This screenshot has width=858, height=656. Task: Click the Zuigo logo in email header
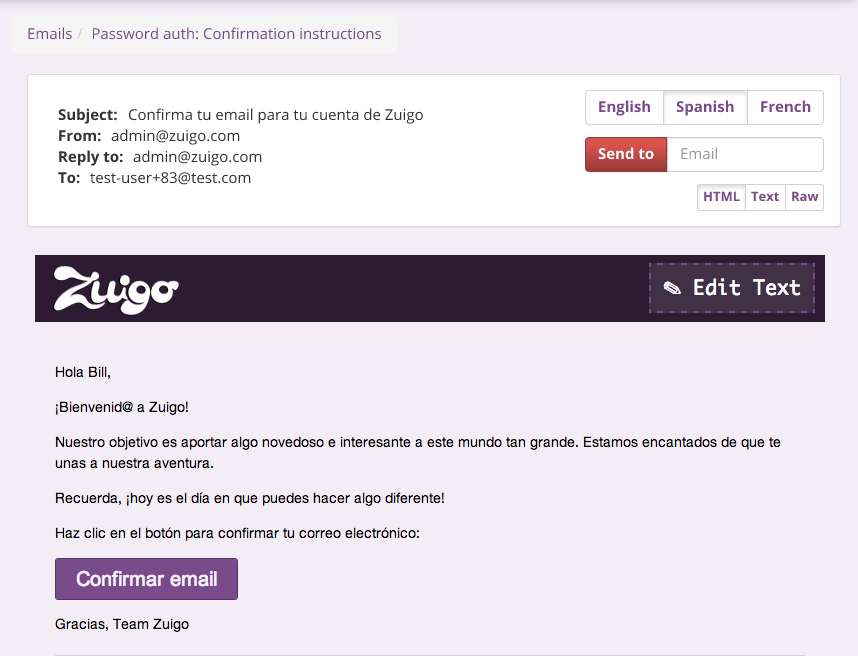116,289
